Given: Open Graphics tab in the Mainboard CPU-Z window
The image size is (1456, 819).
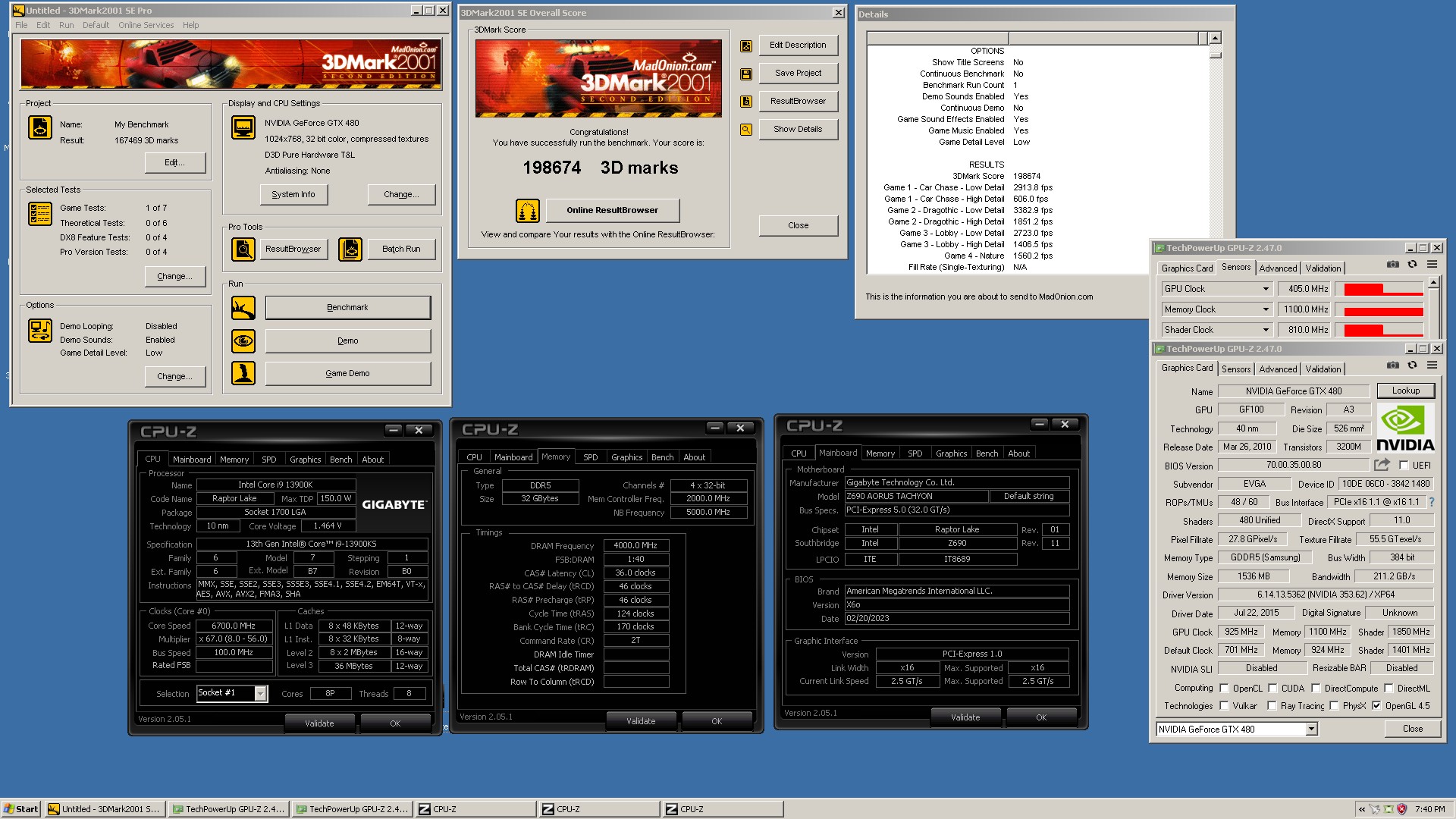Looking at the screenshot, I should (x=951, y=453).
